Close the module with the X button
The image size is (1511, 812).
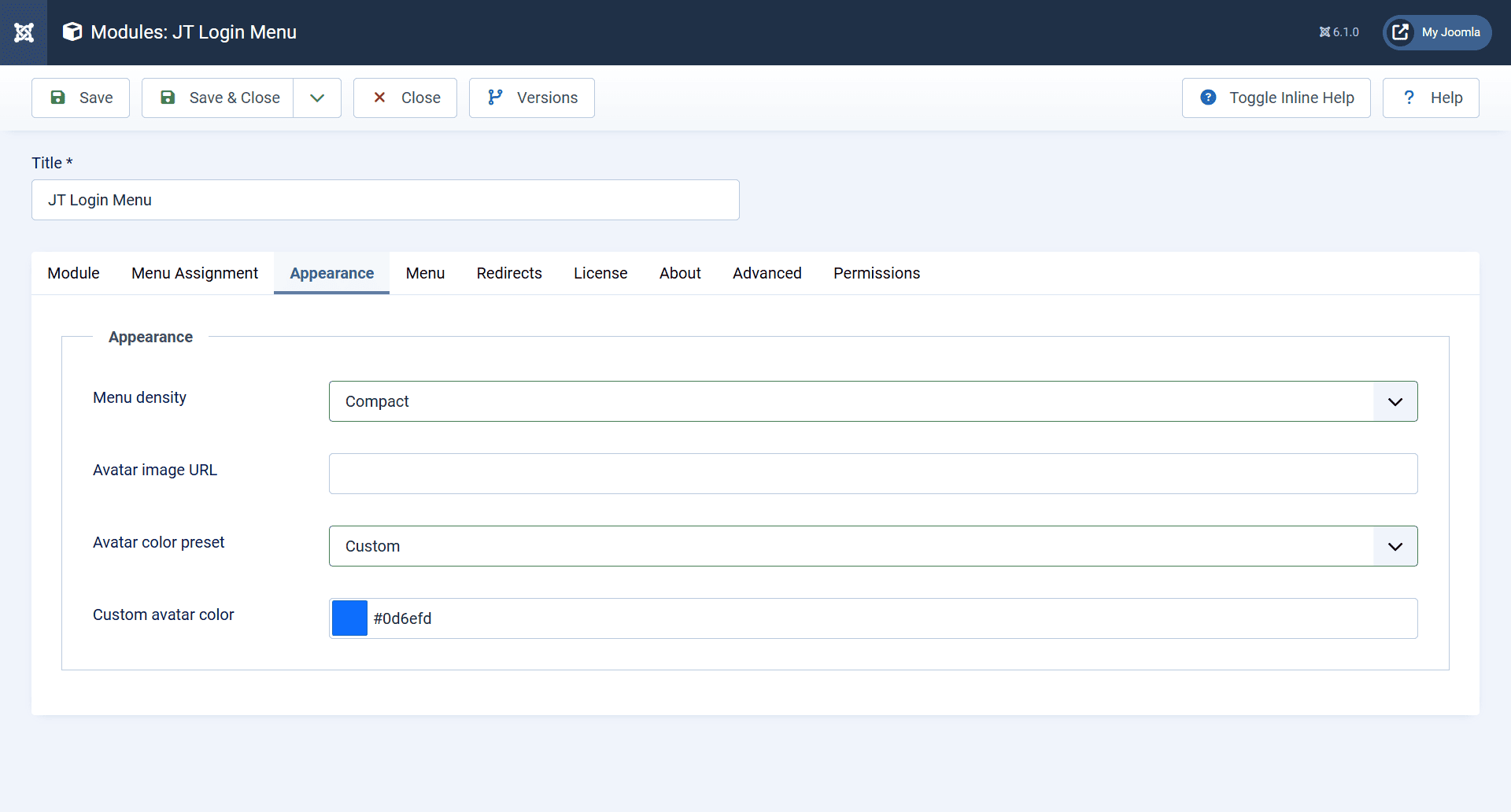coord(405,98)
